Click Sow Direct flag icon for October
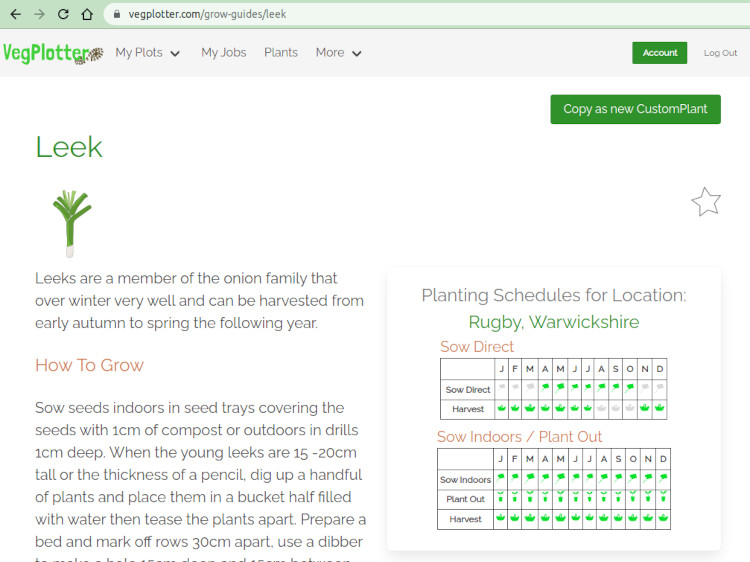The height and width of the screenshot is (562, 750). (x=630, y=387)
